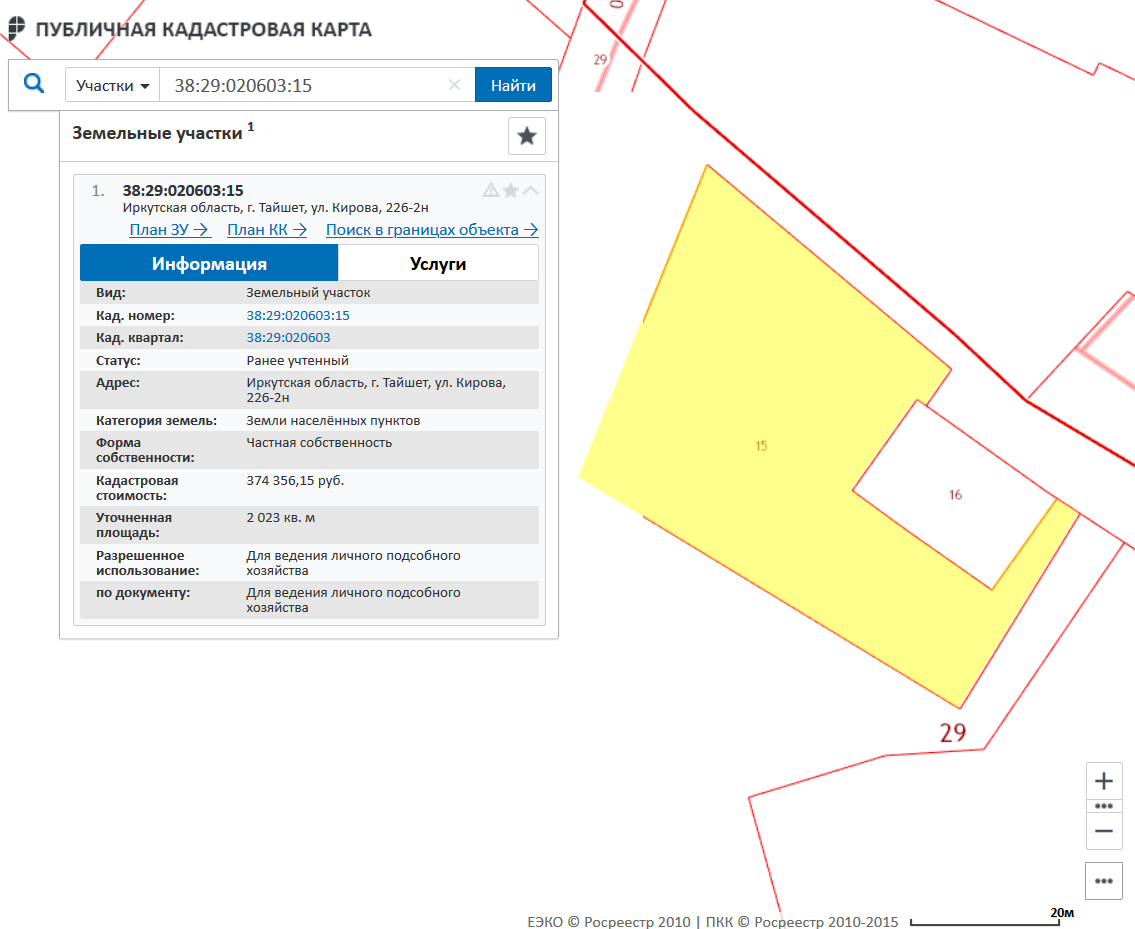Click the status value Ранее учтенный
1135x929 pixels.
coord(298,360)
